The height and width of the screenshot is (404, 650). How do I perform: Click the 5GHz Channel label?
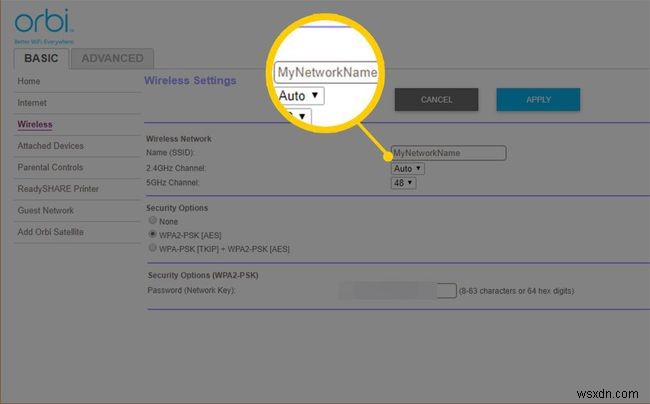click(x=172, y=183)
